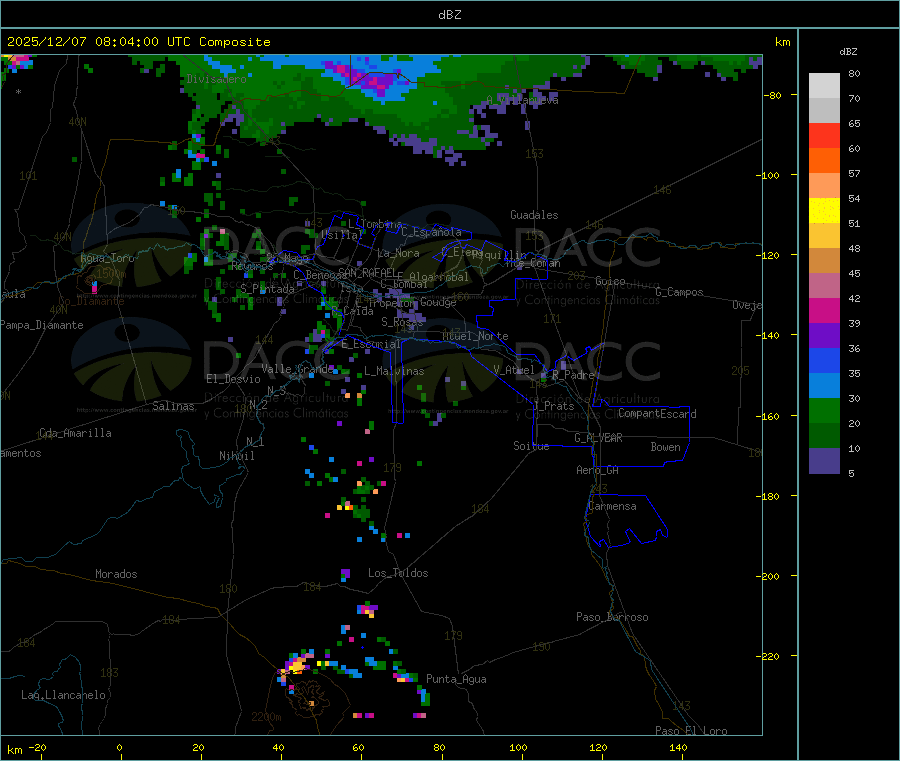Click the Carmensa label
The width and height of the screenshot is (900, 761).
(x=612, y=507)
